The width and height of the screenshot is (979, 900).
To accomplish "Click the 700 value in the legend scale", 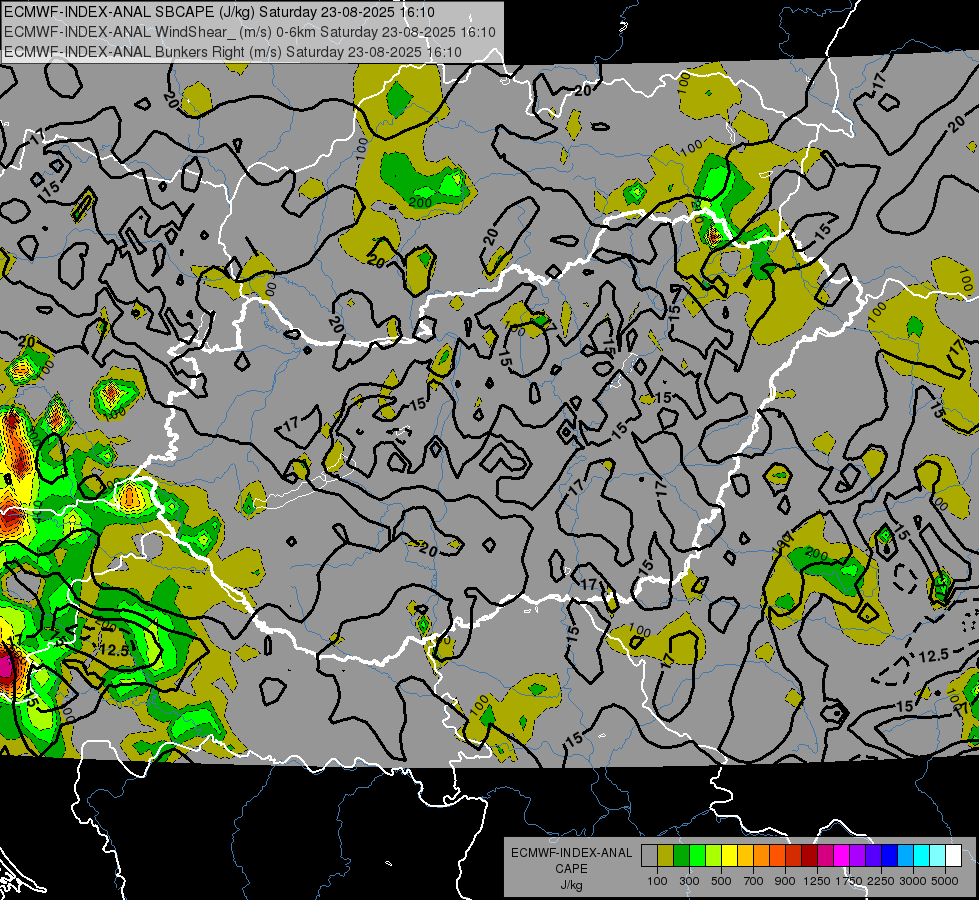I will point(754,881).
